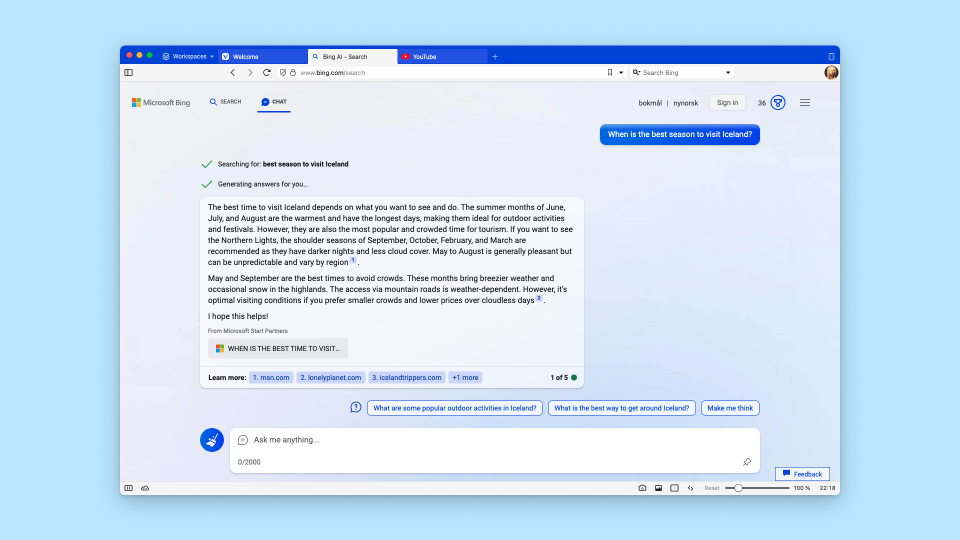
Task: Open the 1. msn.com source link
Action: click(271, 378)
